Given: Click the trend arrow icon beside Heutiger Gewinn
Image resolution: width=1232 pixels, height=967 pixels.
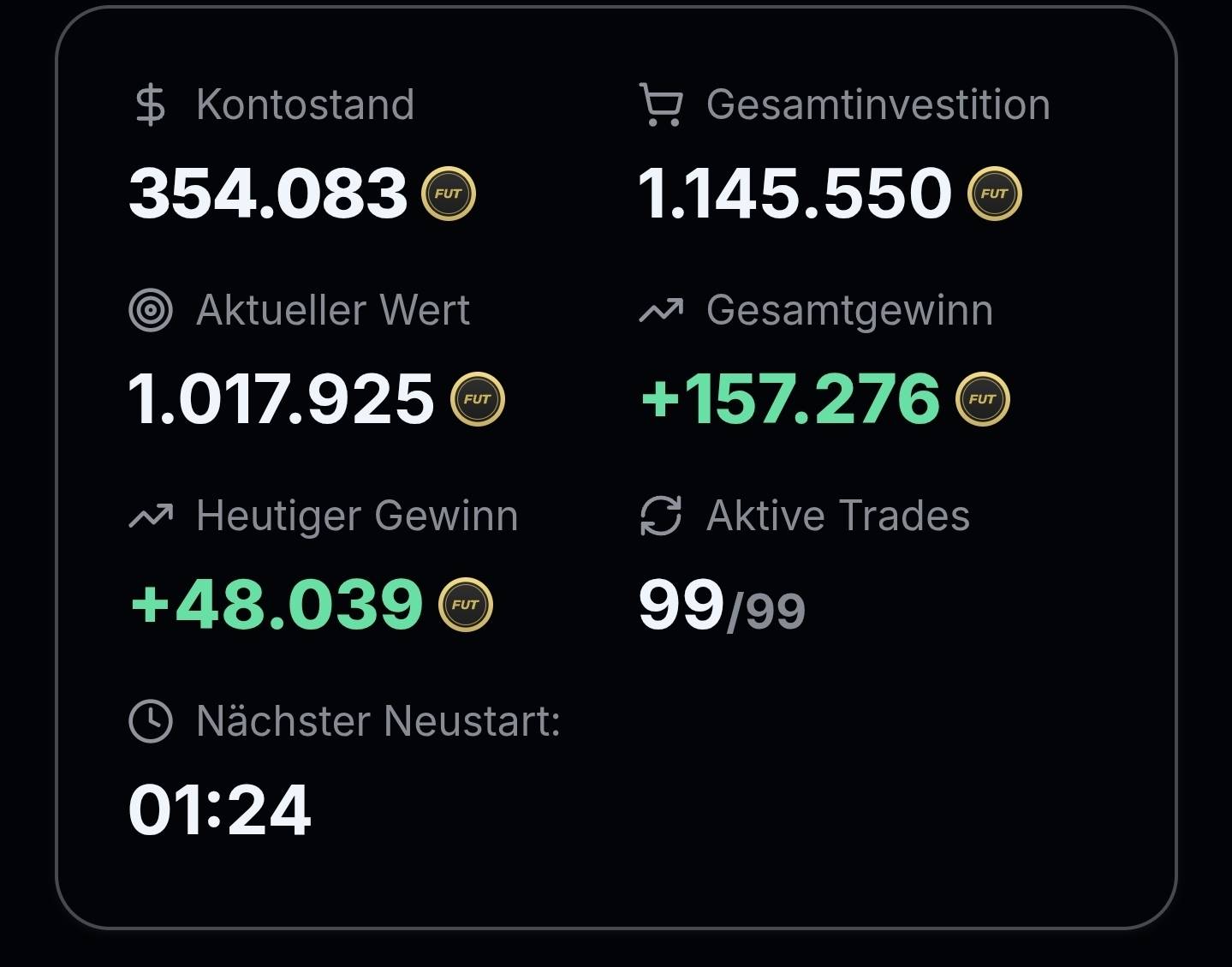Looking at the screenshot, I should coord(151,516).
